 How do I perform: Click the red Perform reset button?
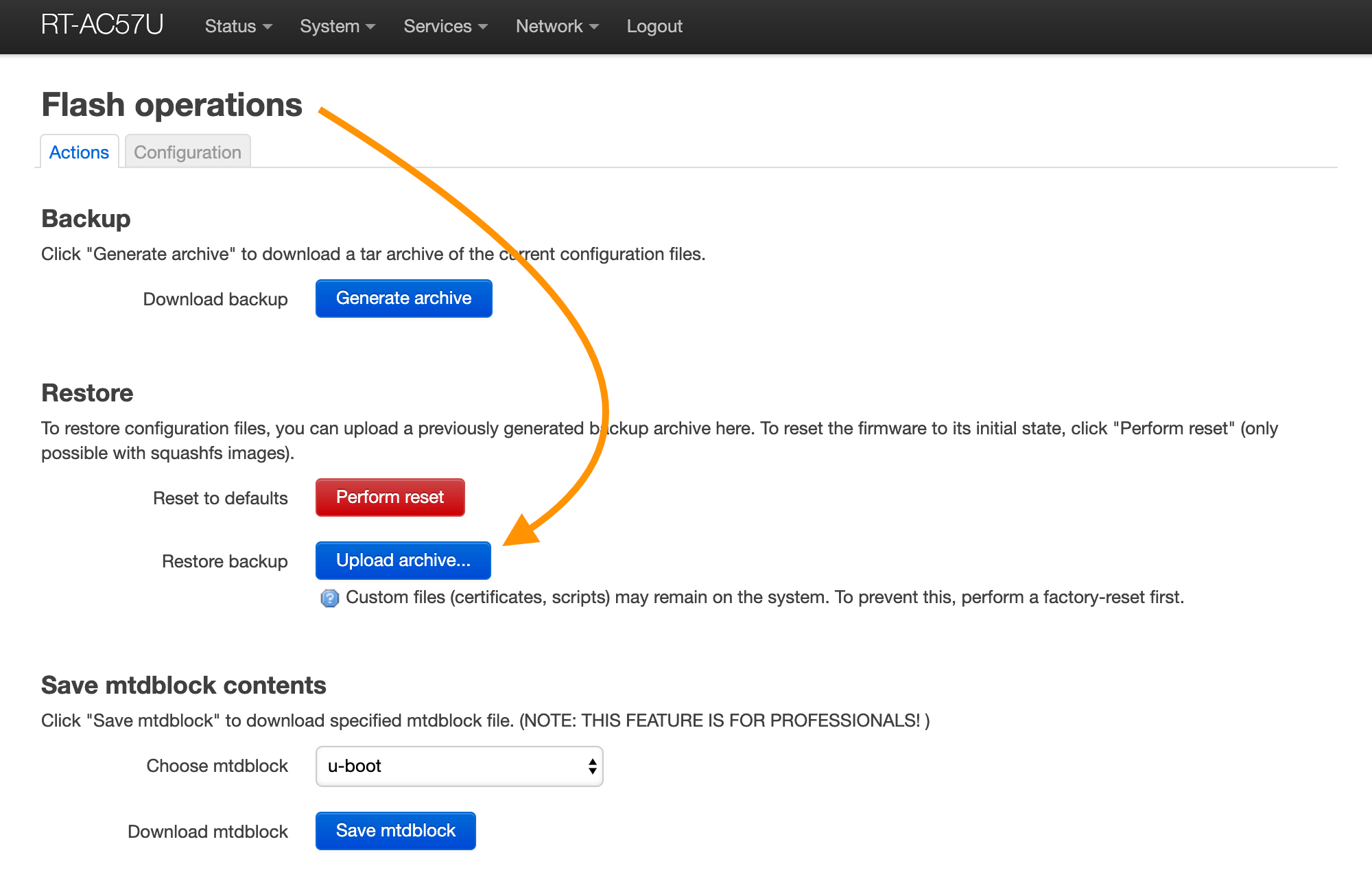tap(390, 497)
